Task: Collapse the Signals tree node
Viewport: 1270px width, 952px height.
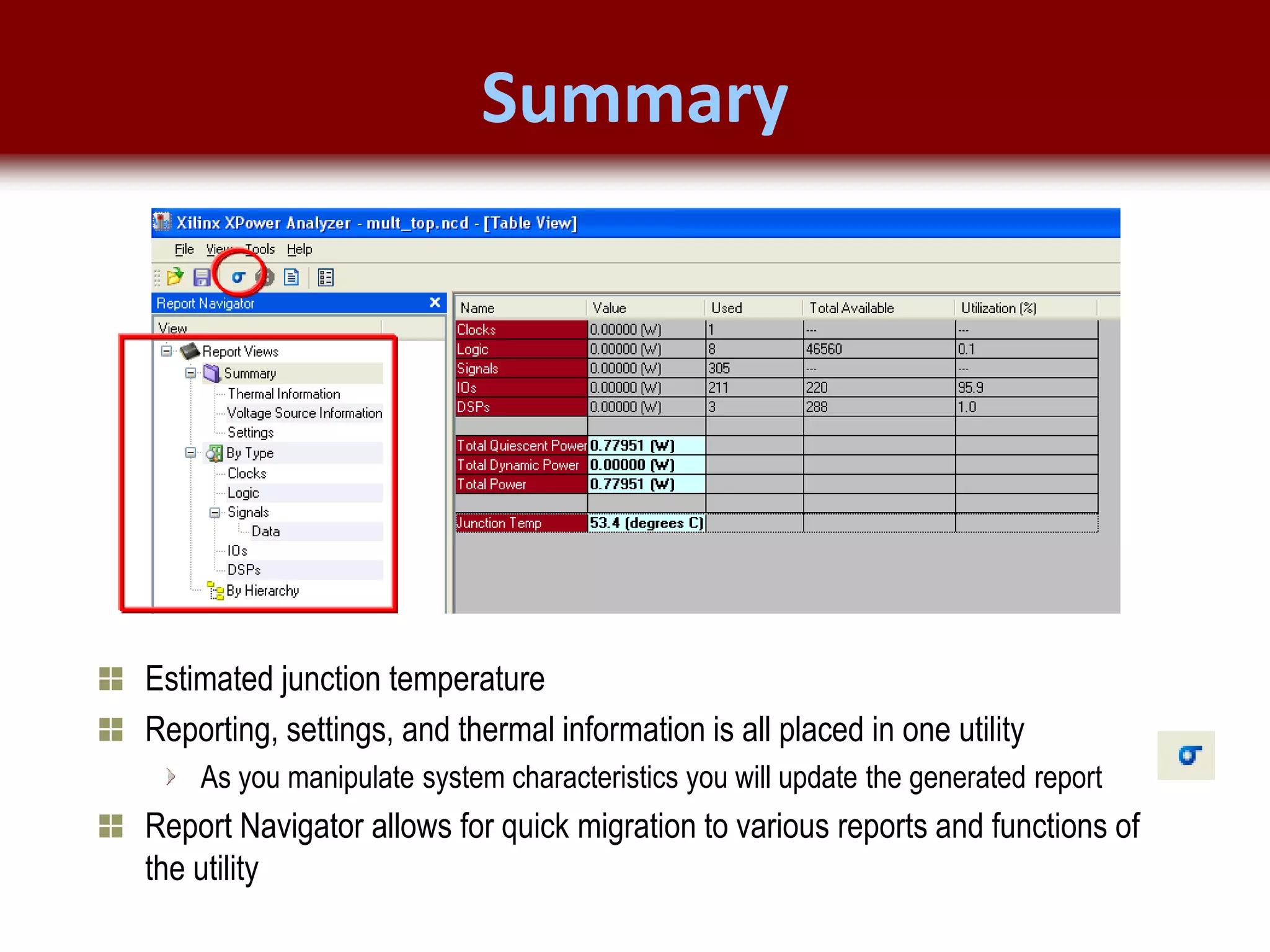Action: point(215,513)
